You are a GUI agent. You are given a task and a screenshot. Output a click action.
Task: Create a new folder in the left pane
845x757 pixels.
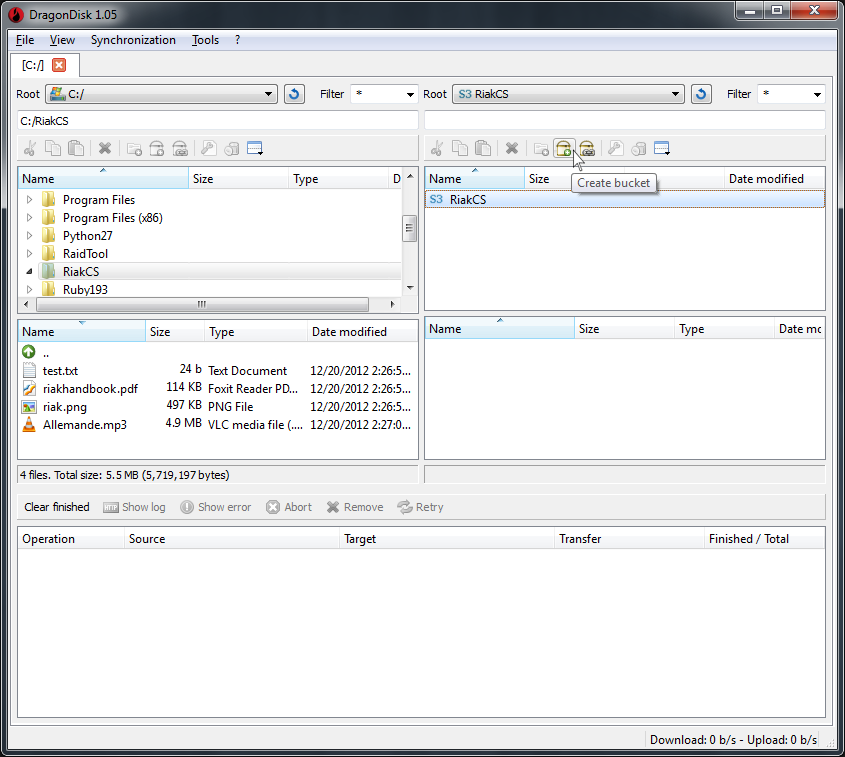click(x=134, y=148)
